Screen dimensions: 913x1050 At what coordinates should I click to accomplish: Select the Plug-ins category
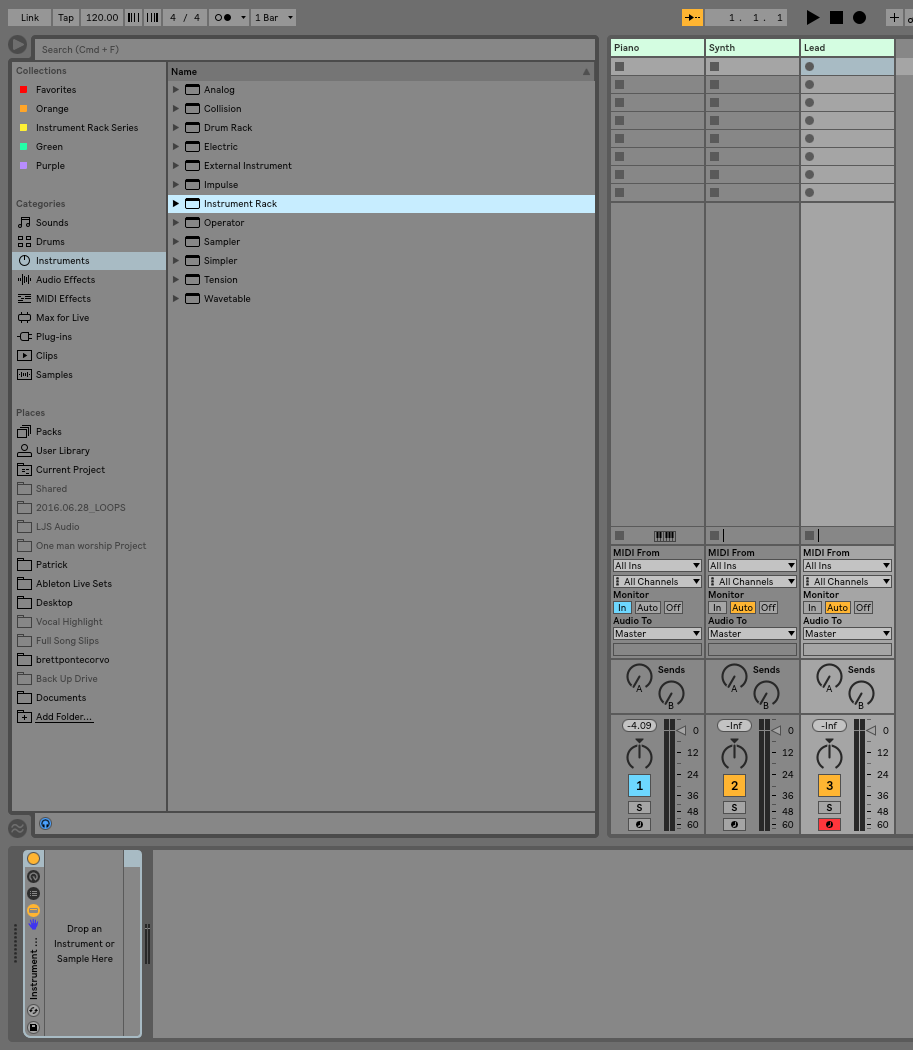point(54,337)
